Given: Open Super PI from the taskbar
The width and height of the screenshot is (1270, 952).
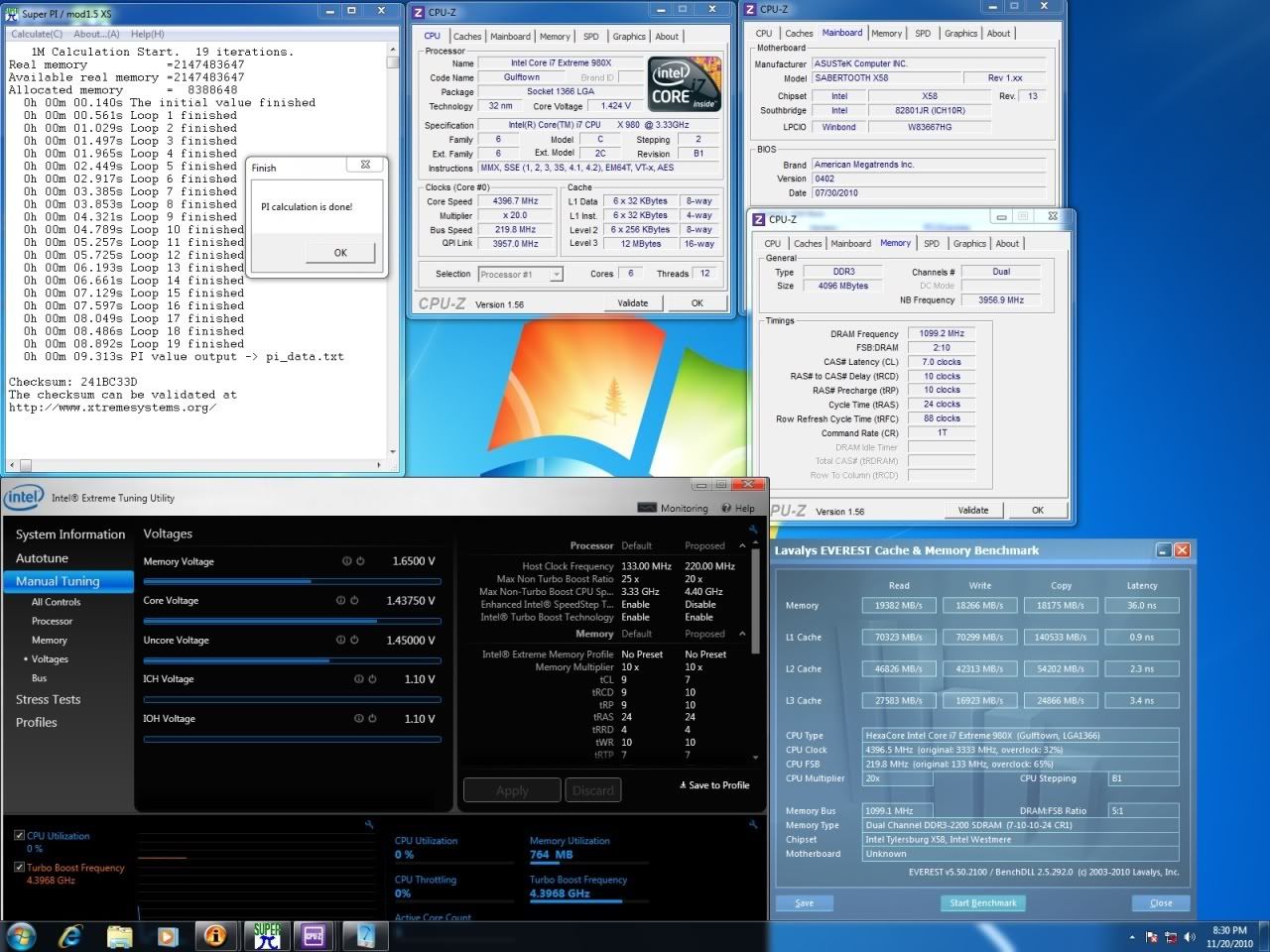Looking at the screenshot, I should [267, 935].
